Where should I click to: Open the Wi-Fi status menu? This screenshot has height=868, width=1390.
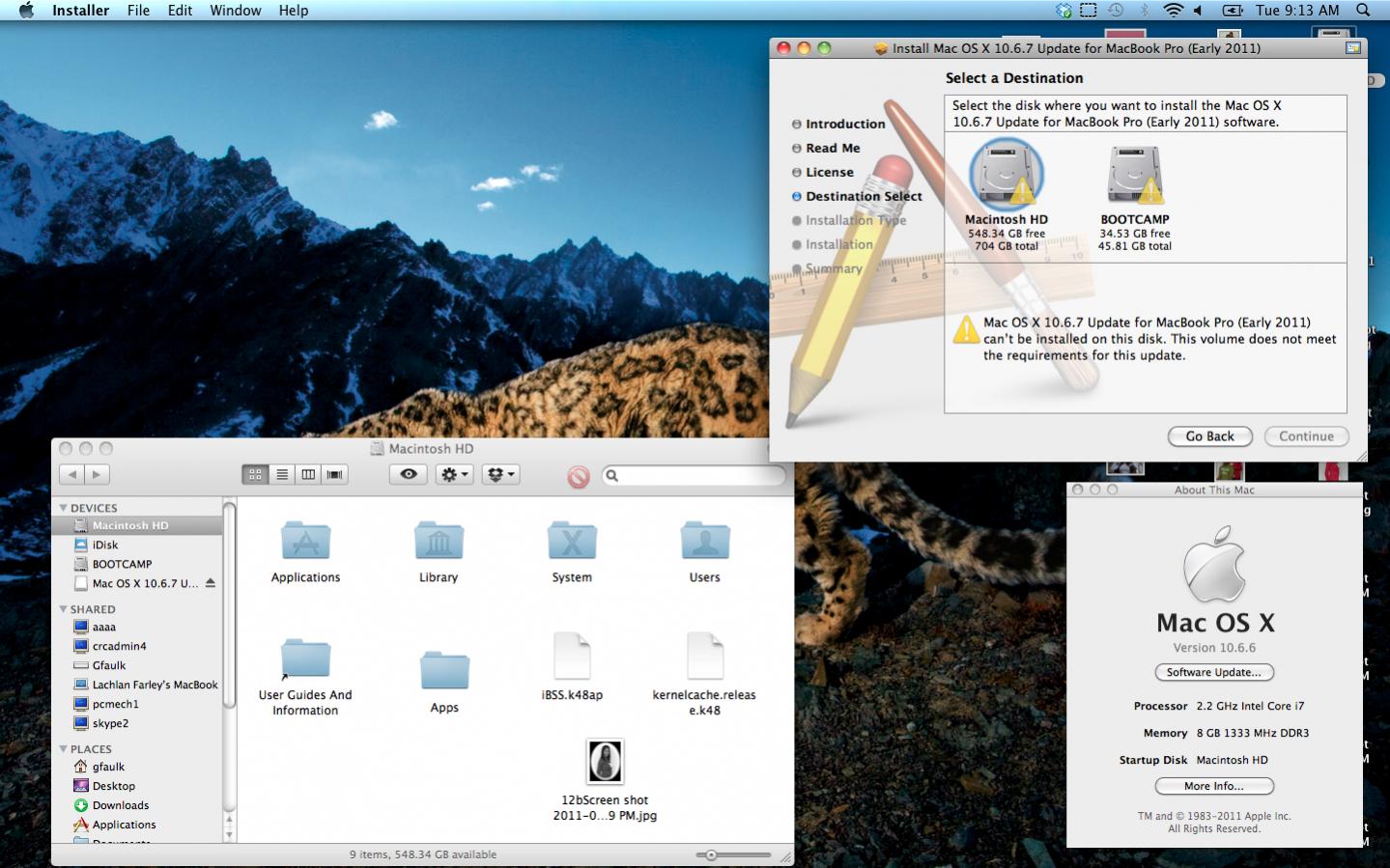(x=1173, y=11)
